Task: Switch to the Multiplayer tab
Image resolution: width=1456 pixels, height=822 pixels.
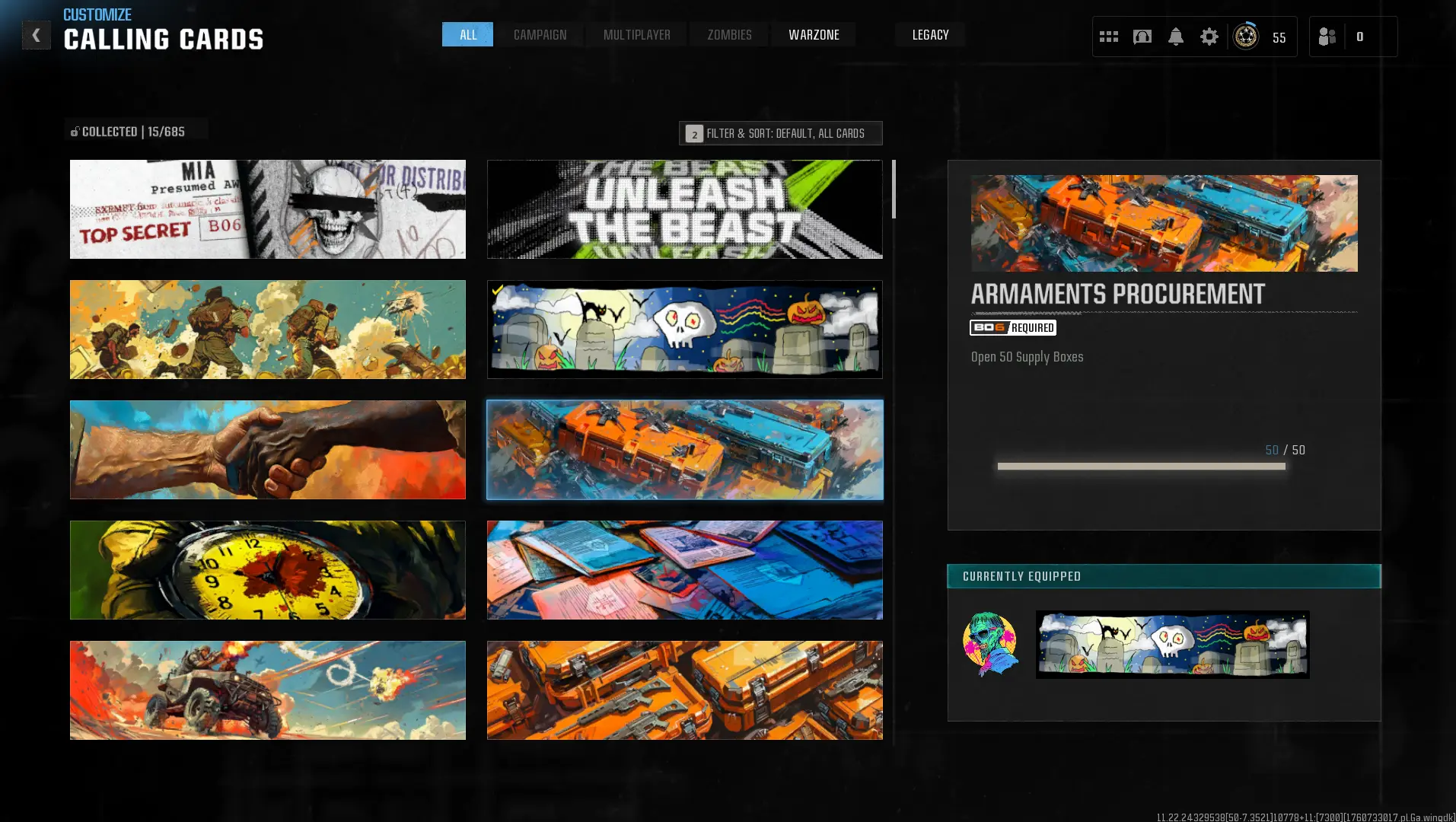Action: [x=636, y=34]
